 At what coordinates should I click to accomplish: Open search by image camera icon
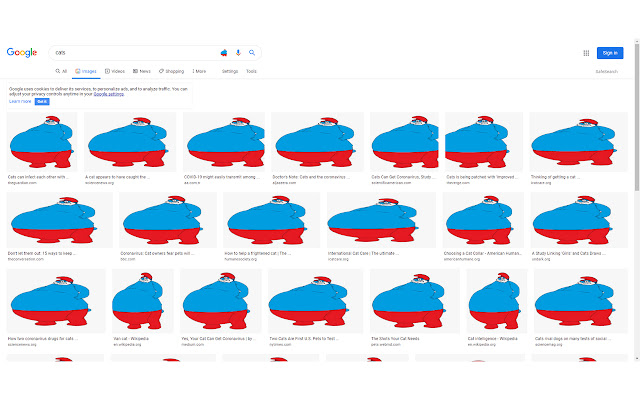(x=224, y=53)
